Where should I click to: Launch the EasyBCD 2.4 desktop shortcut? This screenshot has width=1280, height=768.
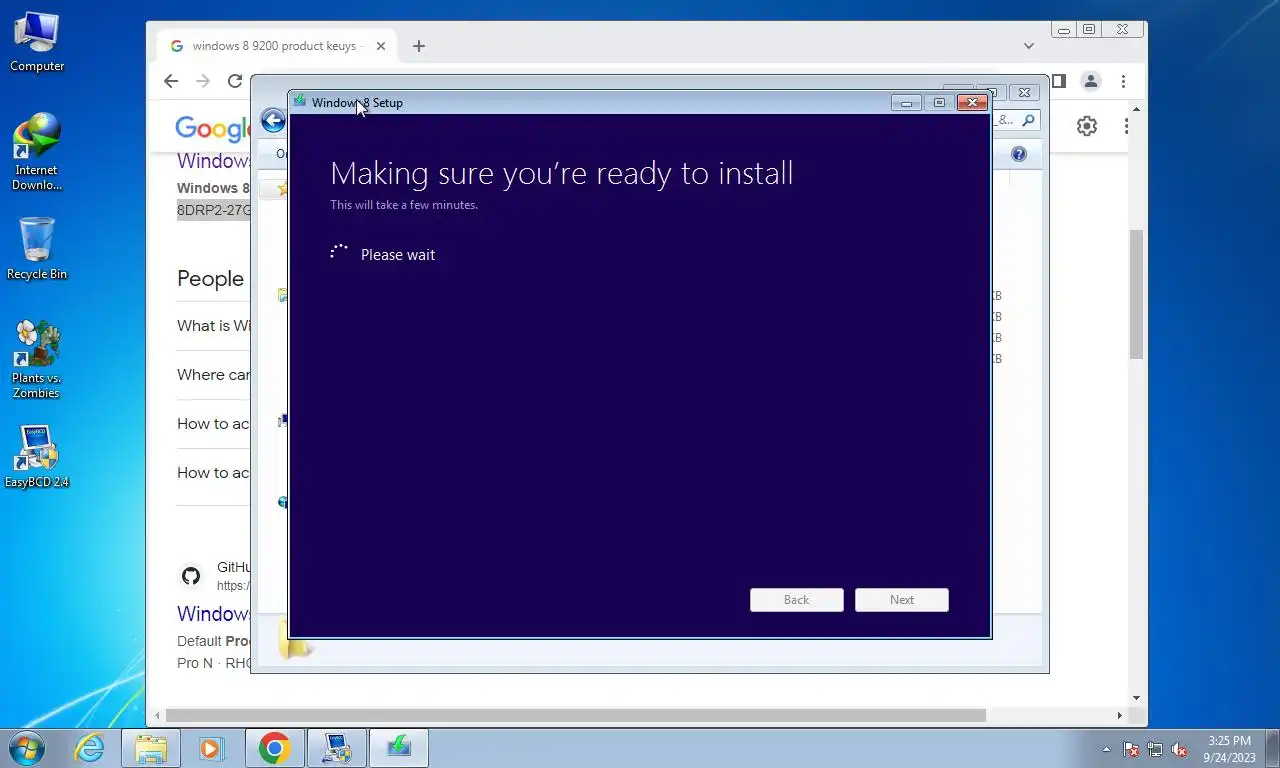37,458
